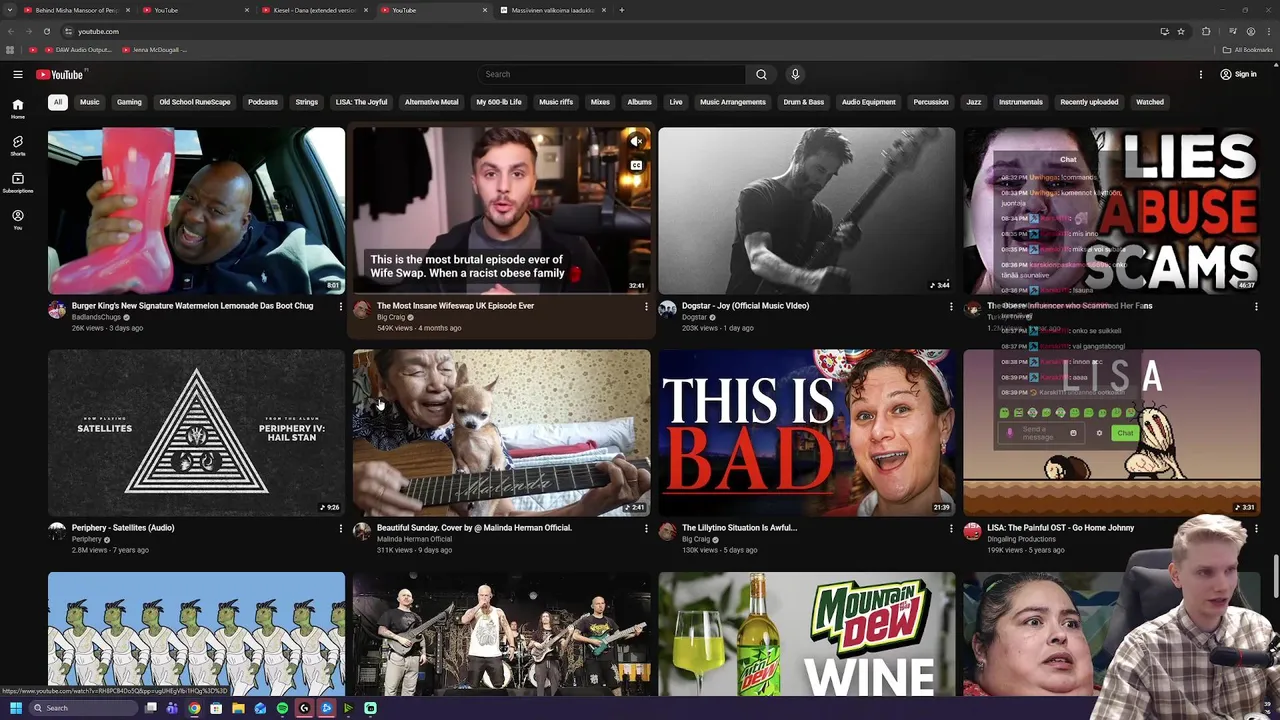Play Burger King Watermelon Lemonade thumbnail

click(x=196, y=210)
